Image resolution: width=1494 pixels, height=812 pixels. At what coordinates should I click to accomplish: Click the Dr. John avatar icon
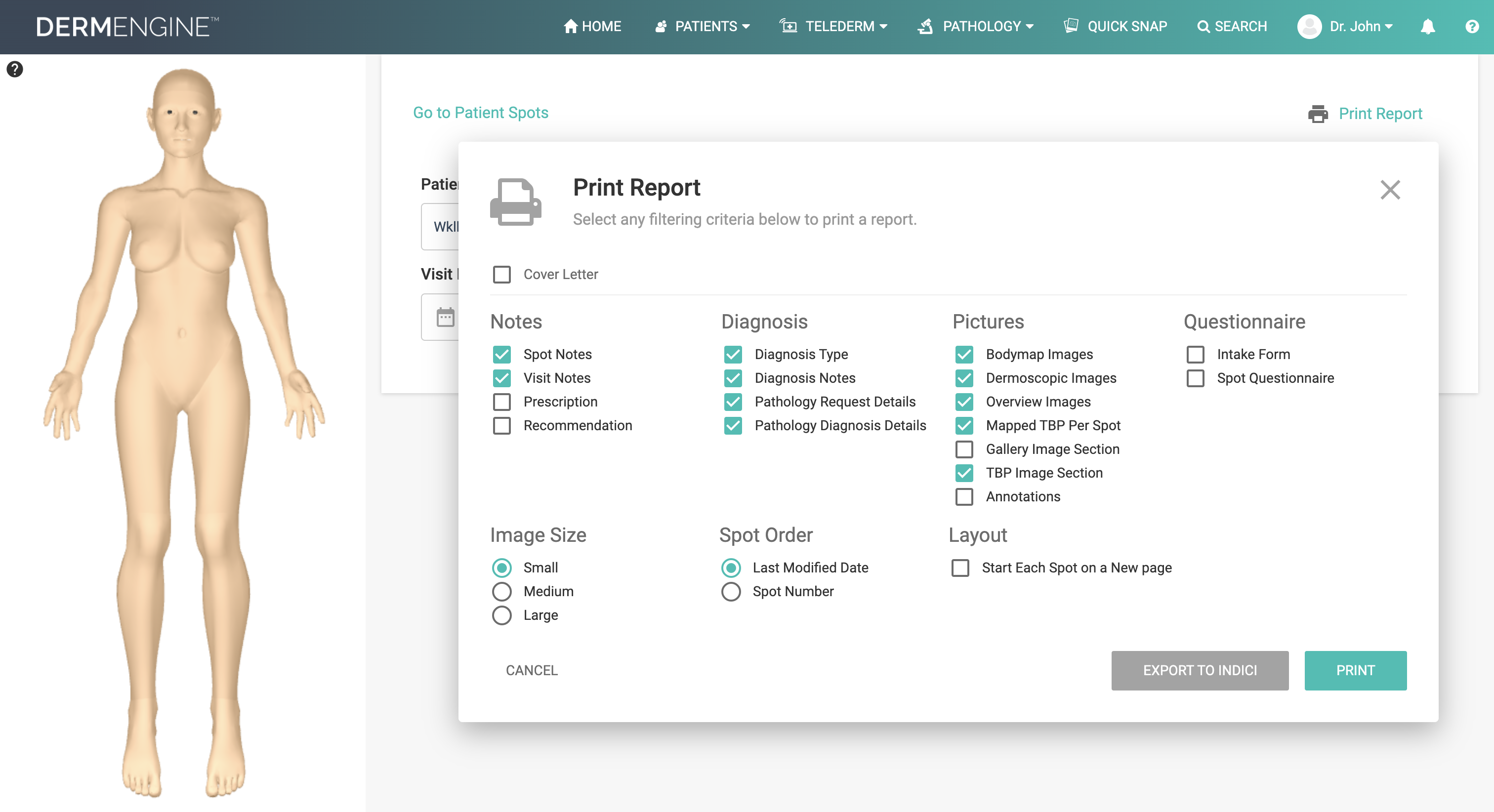[x=1309, y=27]
